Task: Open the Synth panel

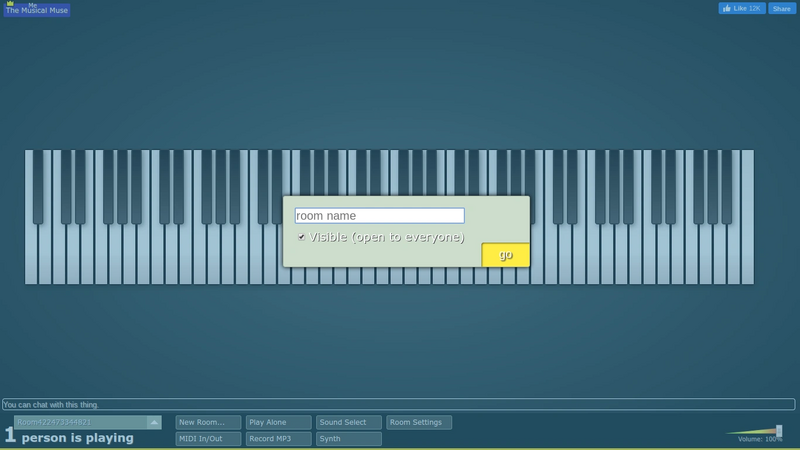Action: tap(349, 439)
